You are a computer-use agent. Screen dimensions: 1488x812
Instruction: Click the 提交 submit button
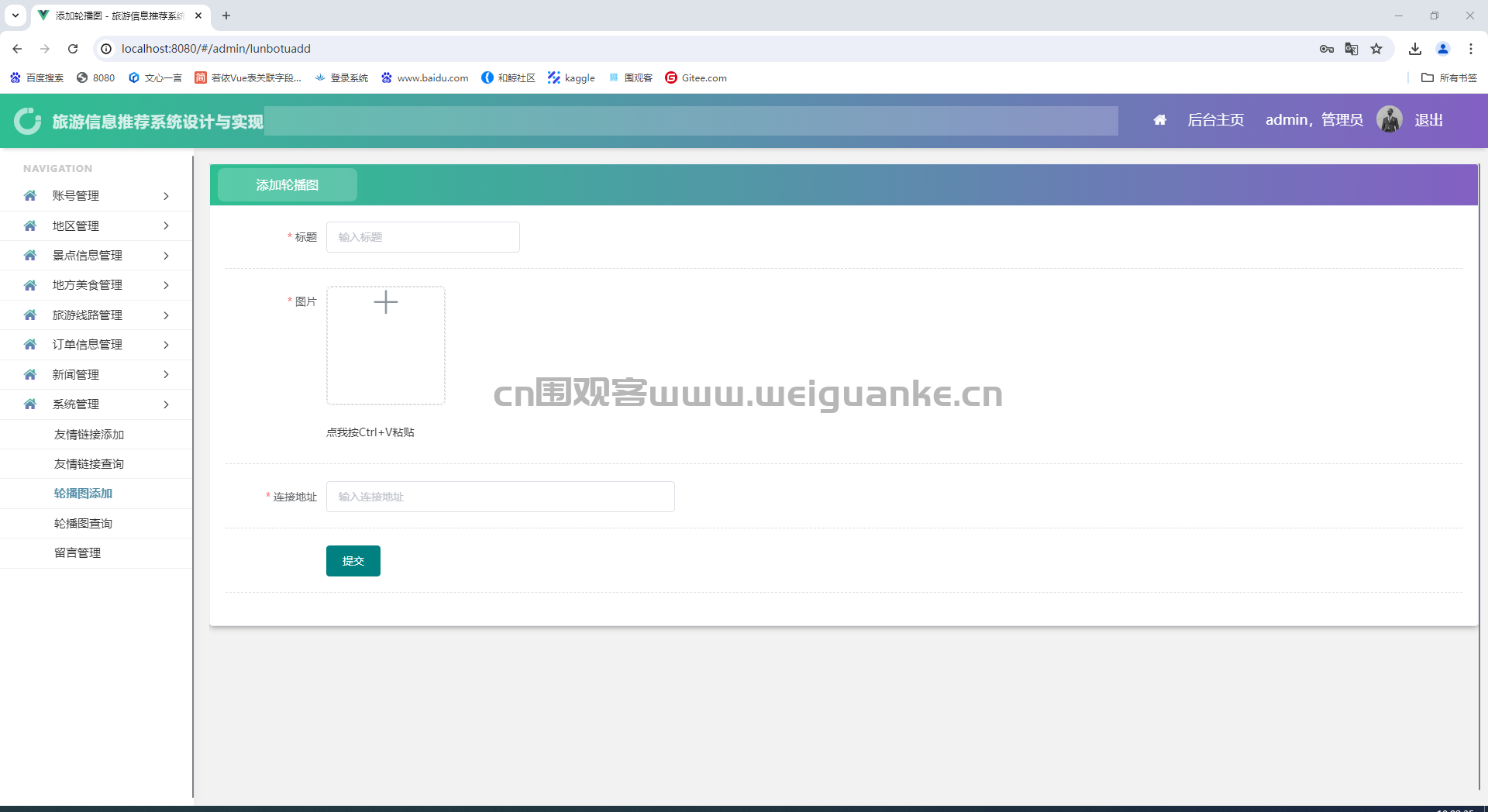pos(353,561)
